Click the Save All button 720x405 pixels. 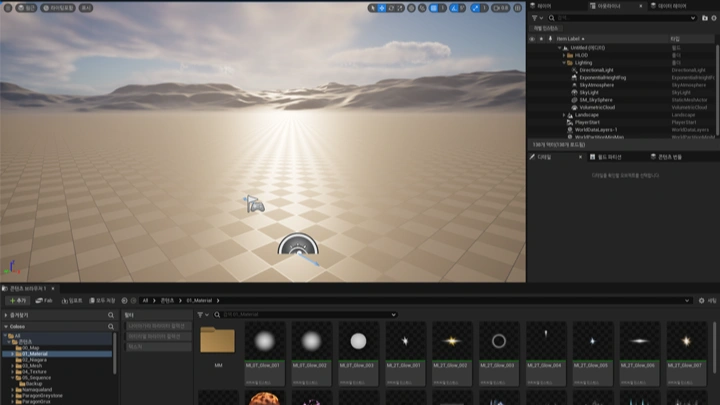[103, 300]
